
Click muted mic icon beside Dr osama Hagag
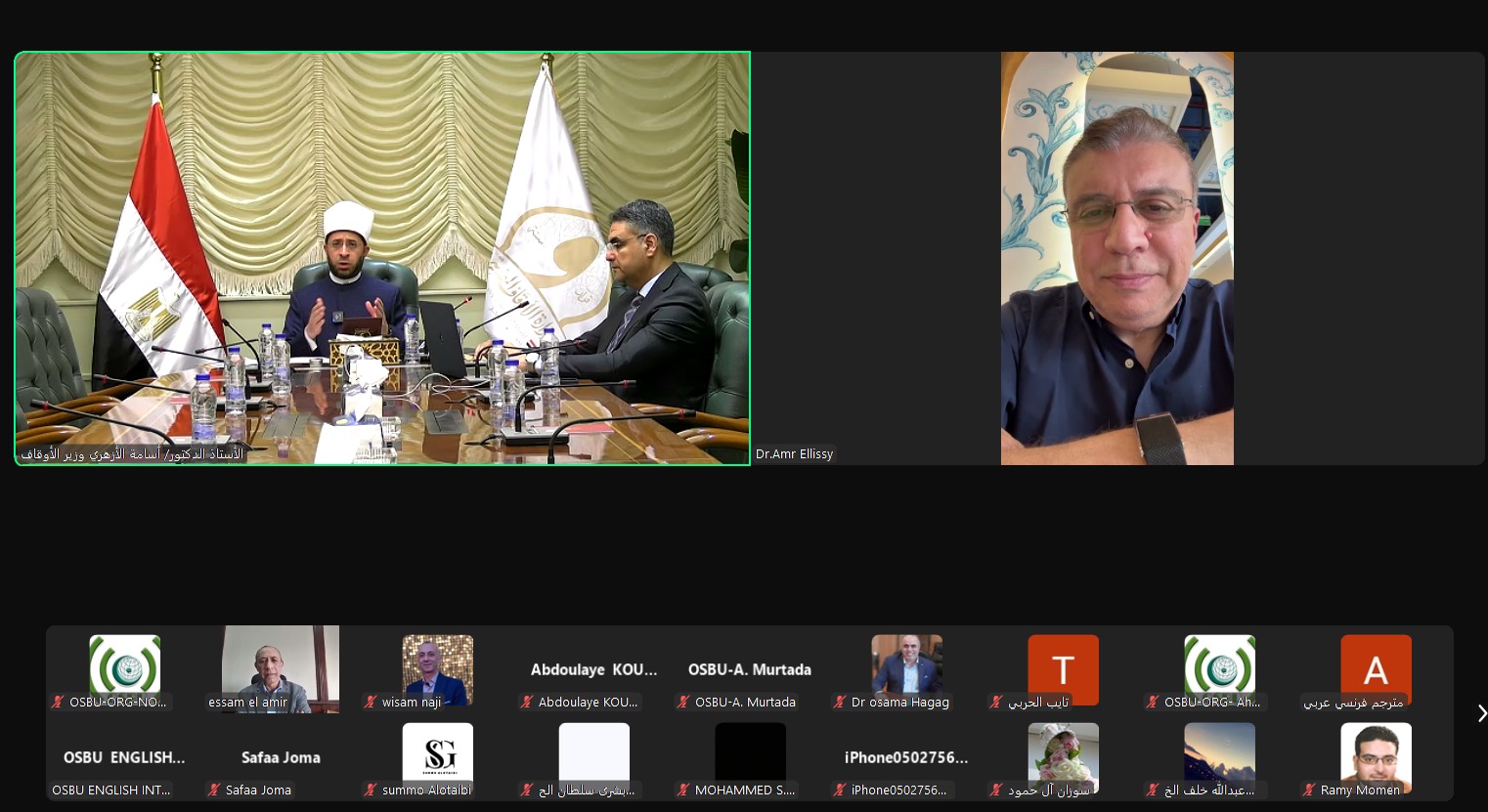(x=840, y=702)
